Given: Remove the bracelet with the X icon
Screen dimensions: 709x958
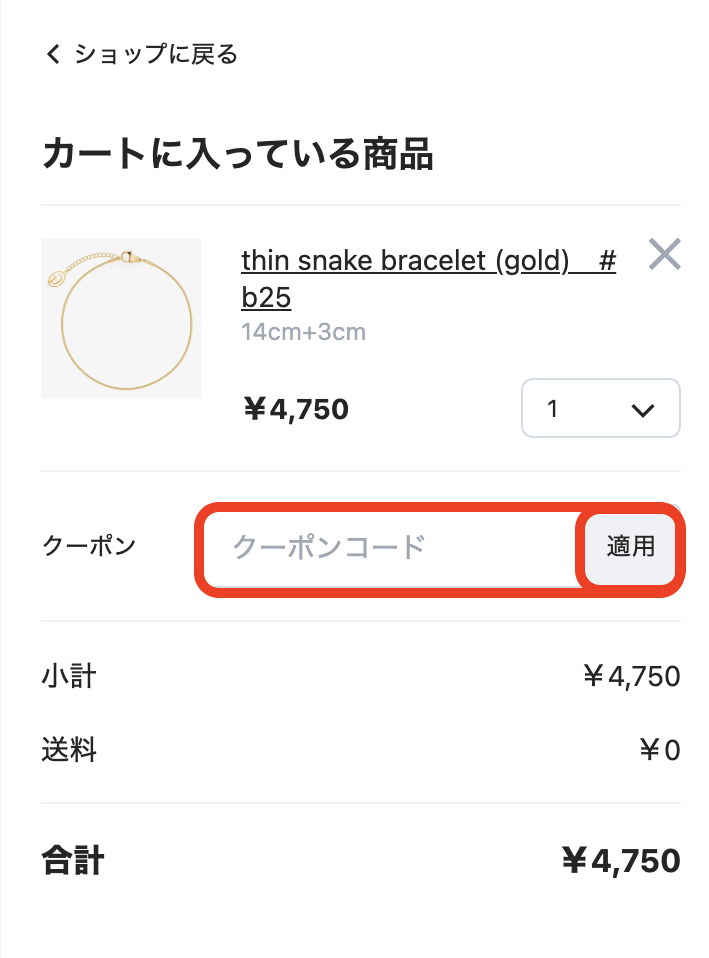Looking at the screenshot, I should (664, 255).
